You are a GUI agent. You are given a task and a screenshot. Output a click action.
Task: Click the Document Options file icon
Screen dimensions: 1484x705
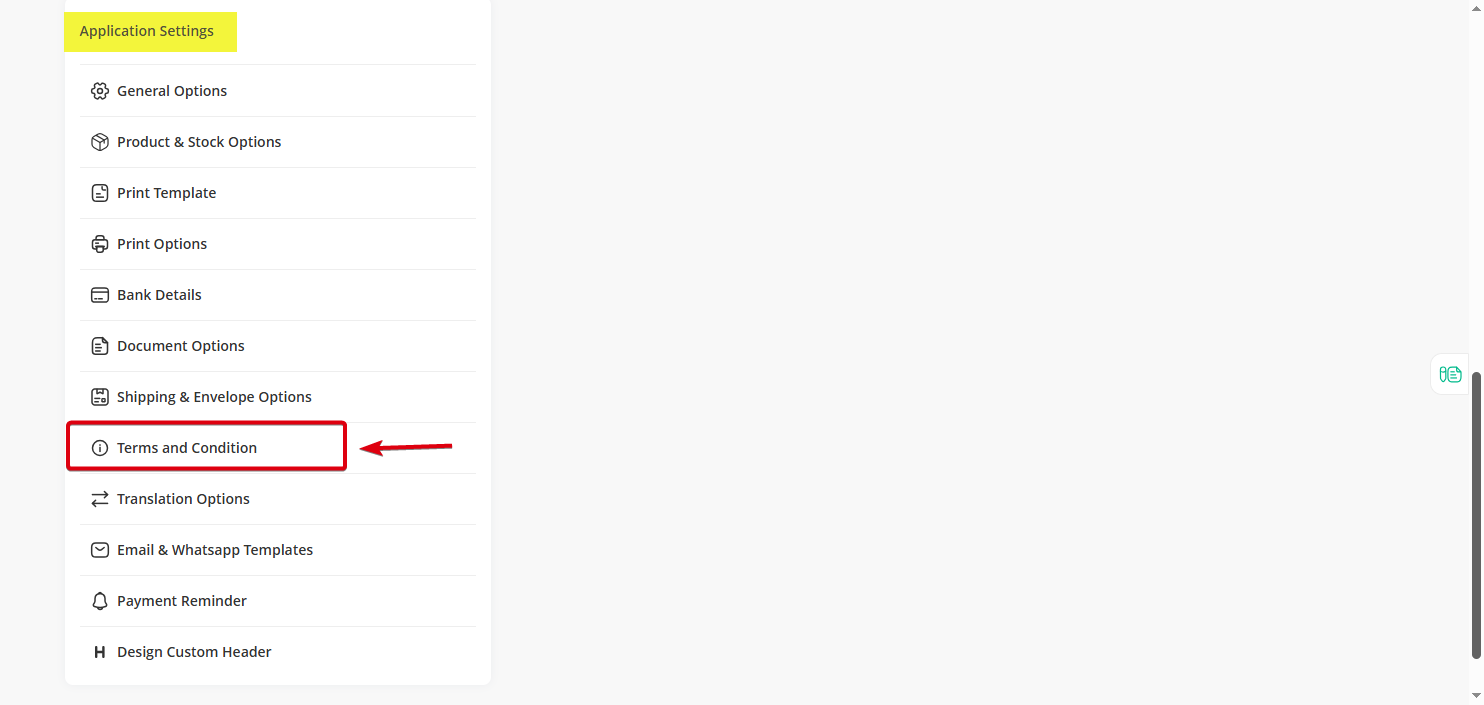point(99,346)
